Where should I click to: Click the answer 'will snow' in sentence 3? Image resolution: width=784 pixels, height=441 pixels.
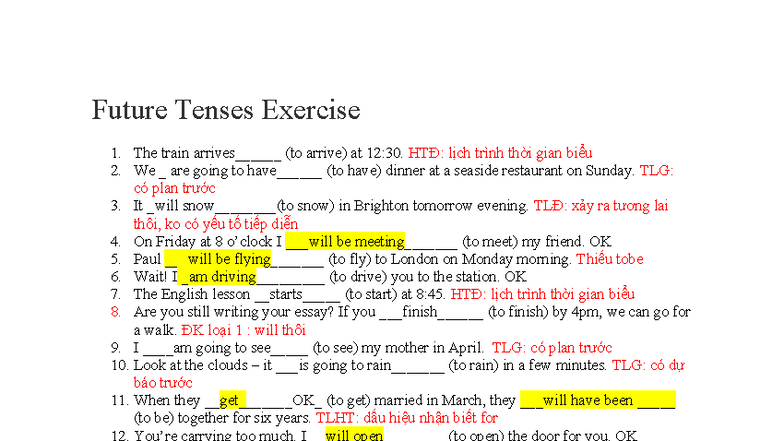click(x=184, y=206)
